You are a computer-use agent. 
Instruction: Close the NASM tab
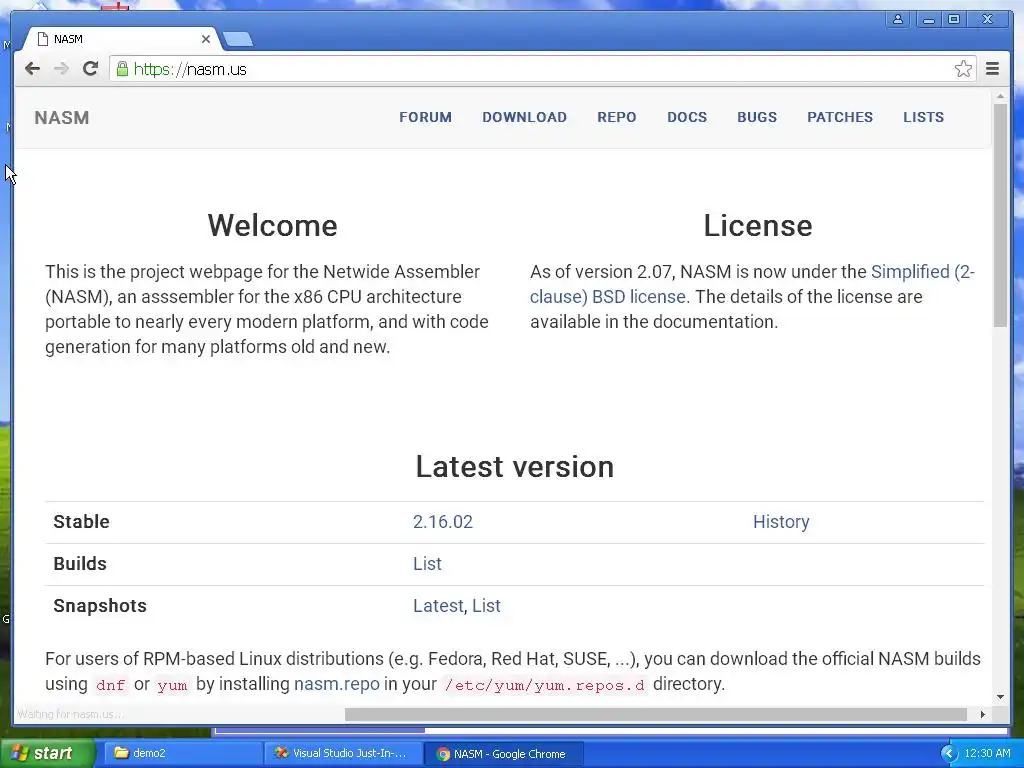point(206,39)
